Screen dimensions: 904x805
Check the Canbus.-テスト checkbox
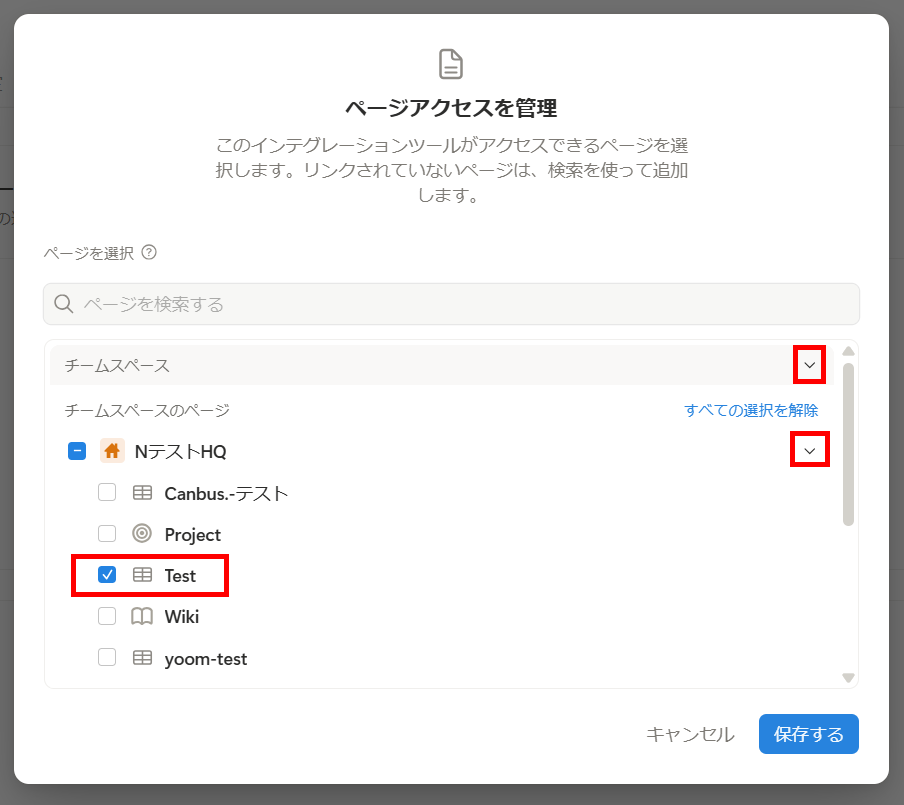(107, 492)
